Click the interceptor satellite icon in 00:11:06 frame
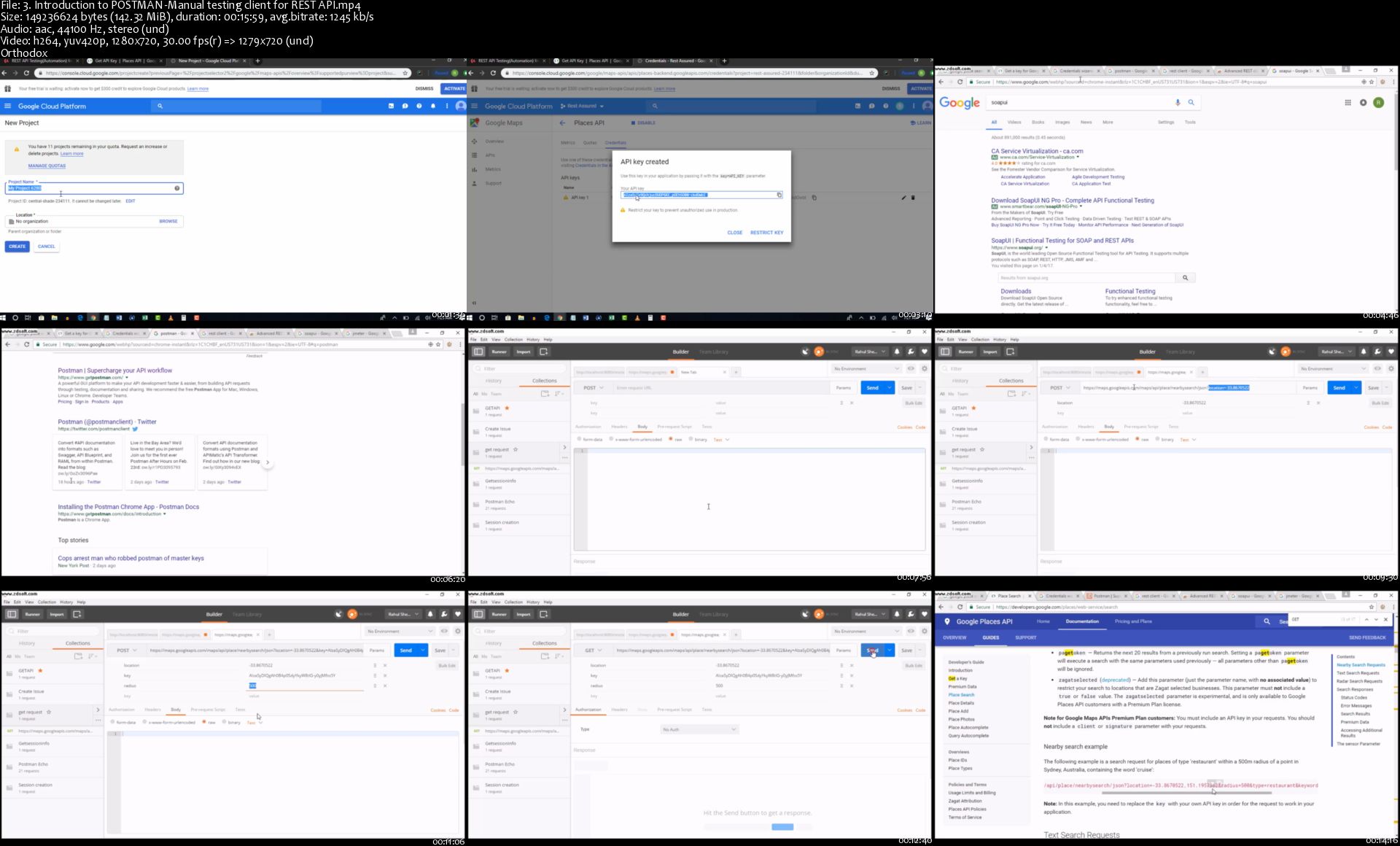The image size is (1400, 846). click(x=339, y=614)
